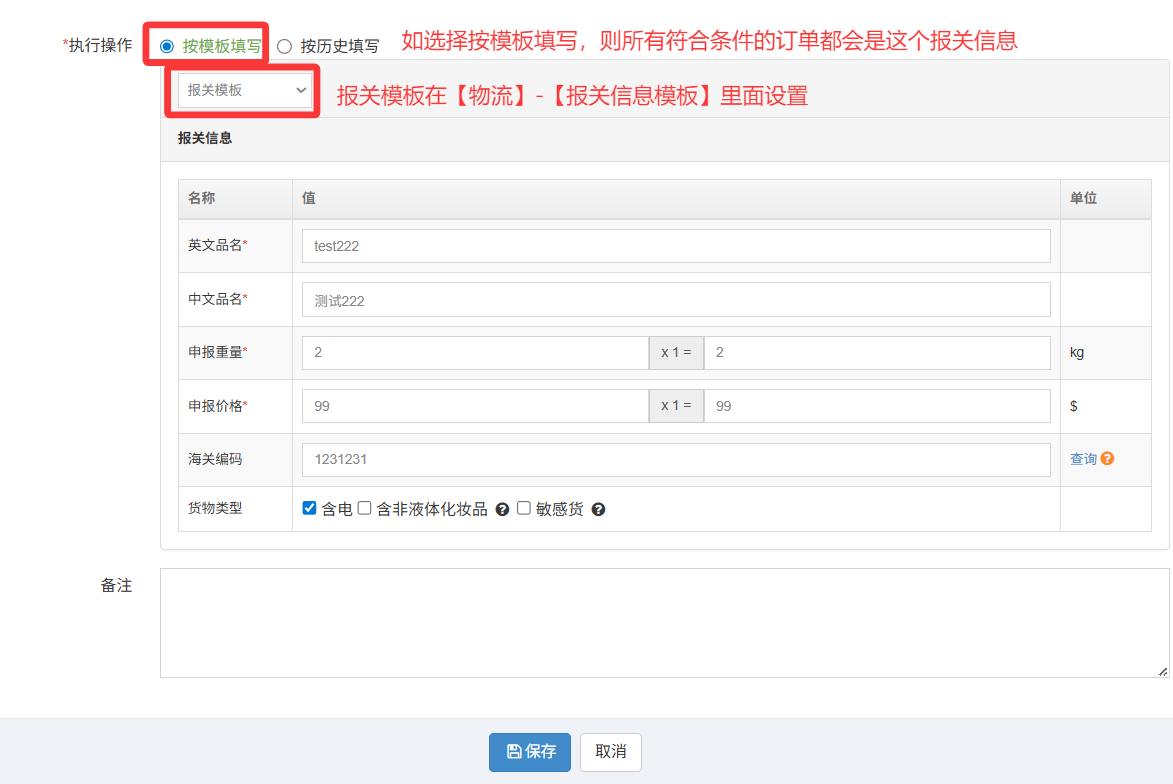Click the 申报价格 unit price input
The width and height of the screenshot is (1173, 784).
475,406
